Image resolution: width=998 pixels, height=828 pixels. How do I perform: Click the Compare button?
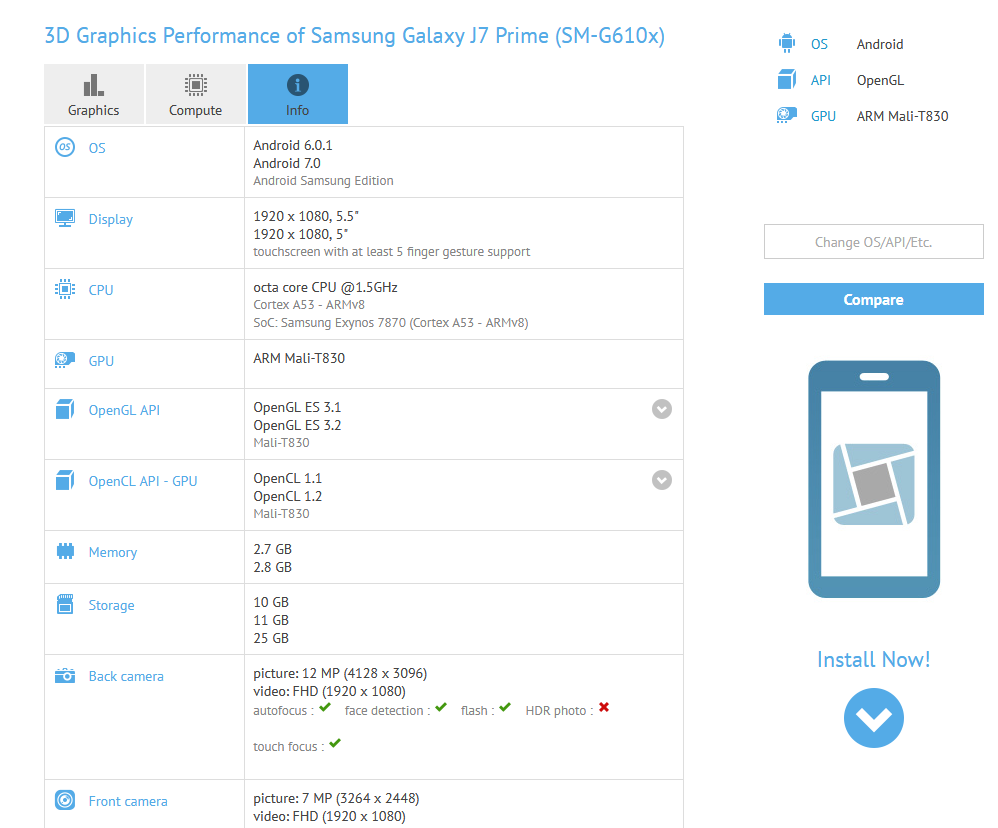(873, 299)
